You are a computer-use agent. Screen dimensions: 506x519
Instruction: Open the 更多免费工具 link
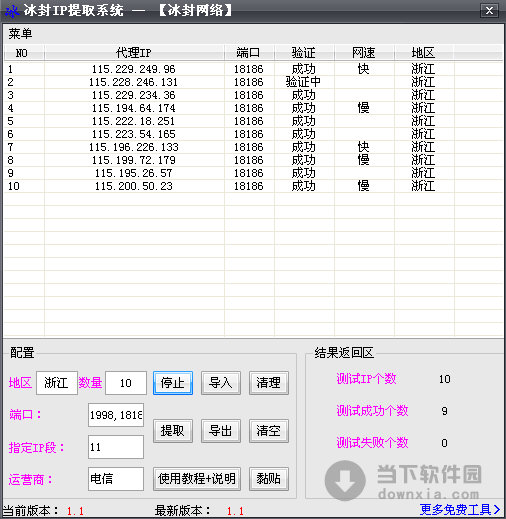[460, 510]
